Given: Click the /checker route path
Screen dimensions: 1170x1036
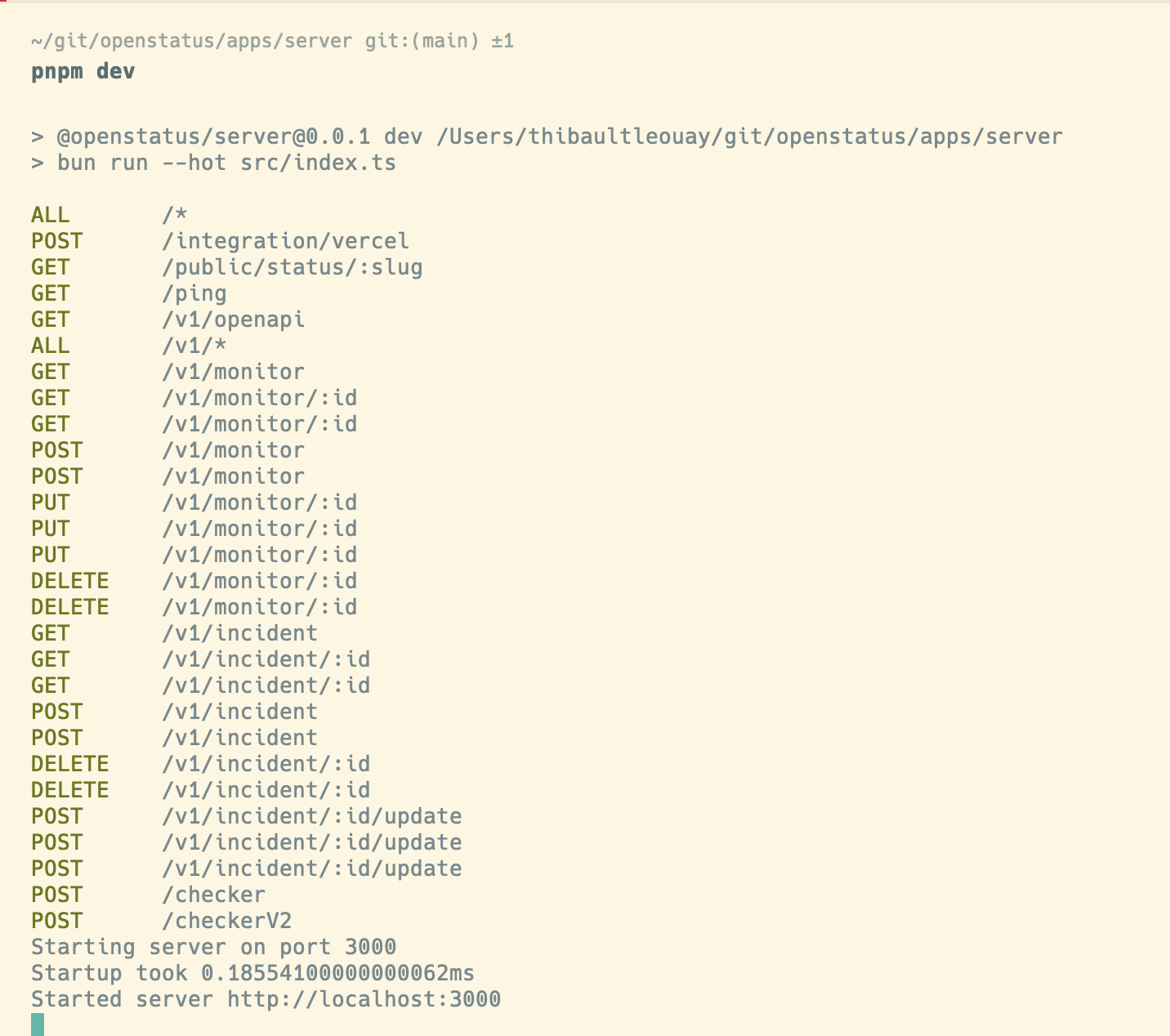Looking at the screenshot, I should (x=213, y=895).
